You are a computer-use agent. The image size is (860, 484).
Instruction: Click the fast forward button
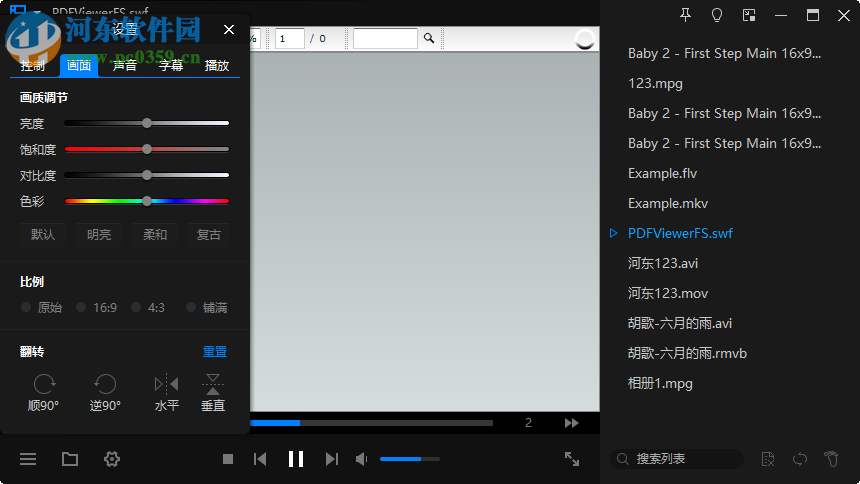[x=572, y=423]
